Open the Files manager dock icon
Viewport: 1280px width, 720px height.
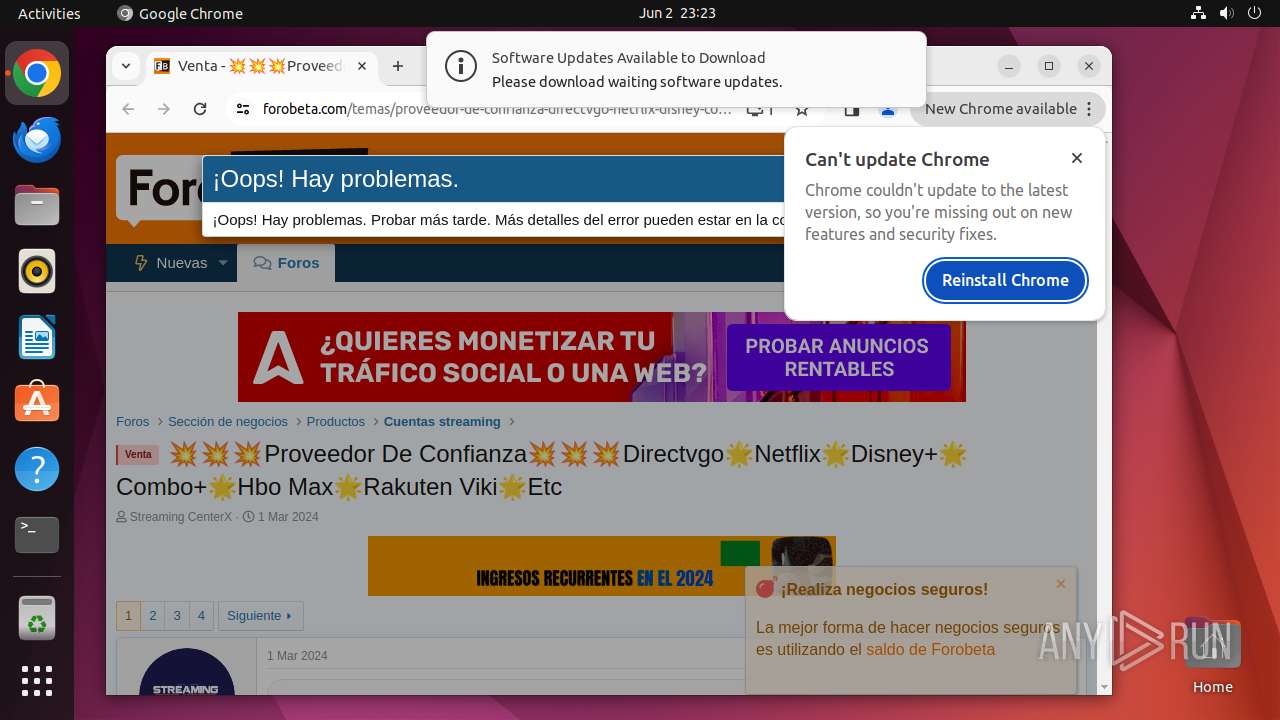coord(37,205)
